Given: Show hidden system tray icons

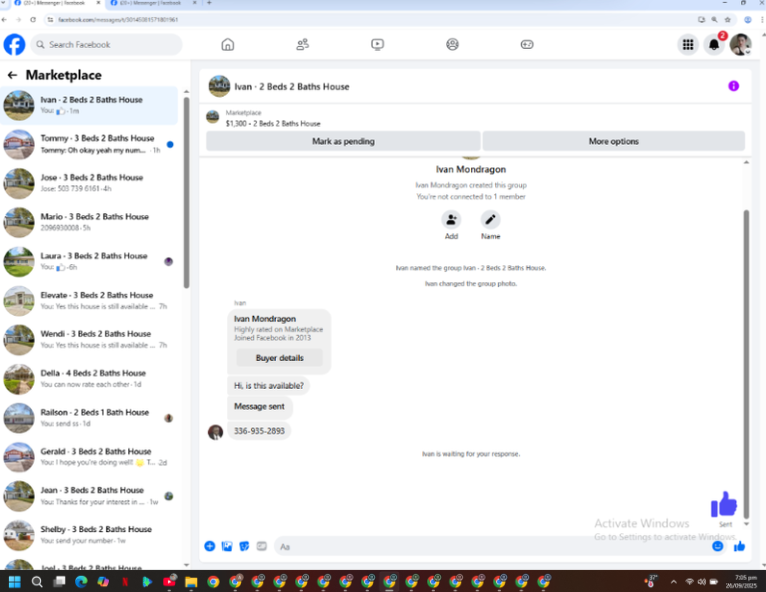Looking at the screenshot, I should point(674,581).
